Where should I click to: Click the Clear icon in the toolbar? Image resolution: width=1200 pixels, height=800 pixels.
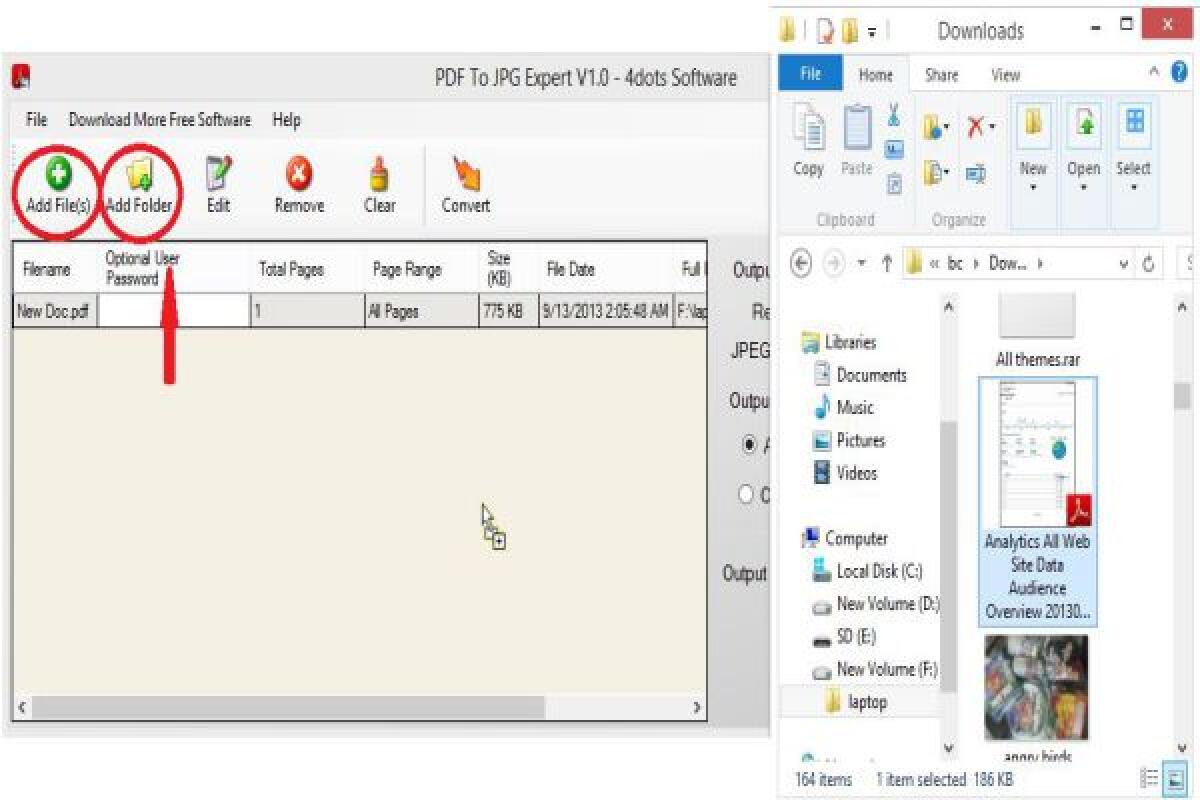[380, 180]
